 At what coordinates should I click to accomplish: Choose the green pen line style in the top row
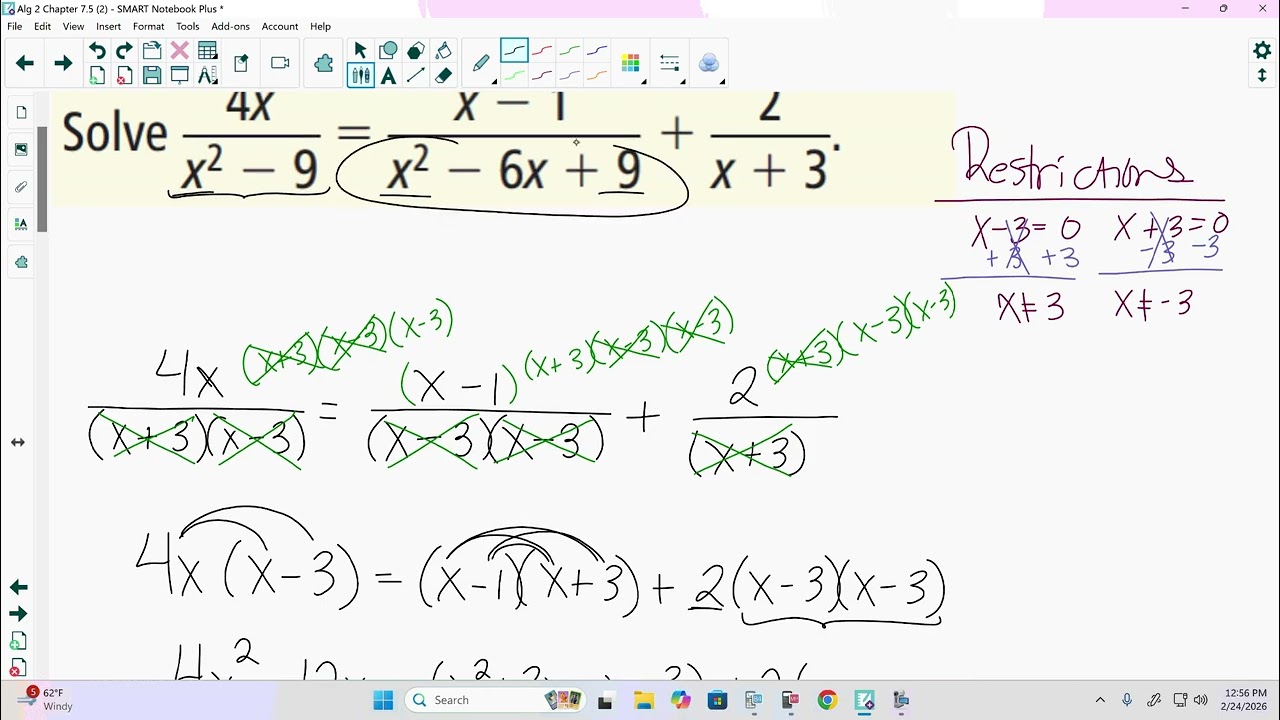coord(570,50)
